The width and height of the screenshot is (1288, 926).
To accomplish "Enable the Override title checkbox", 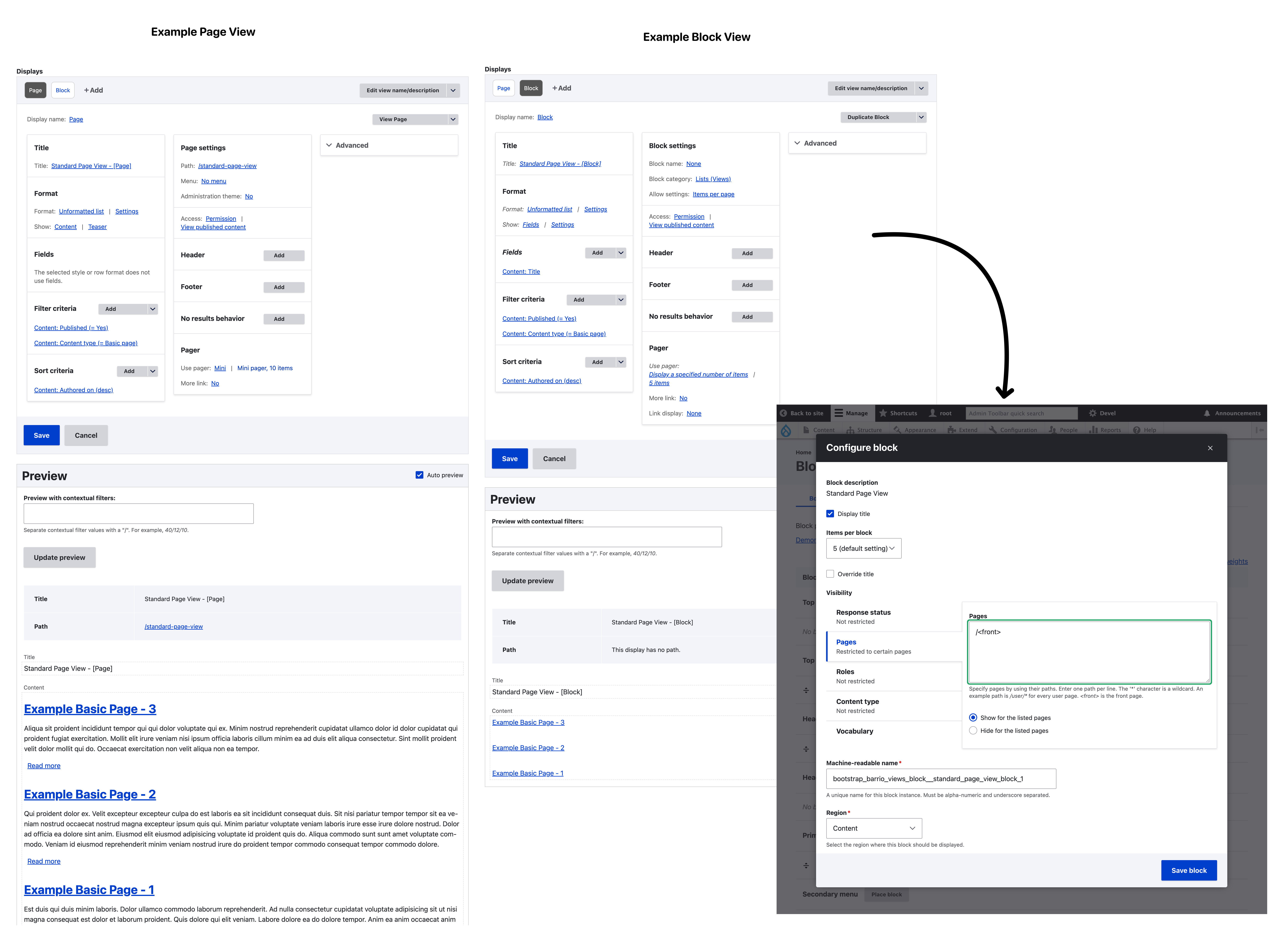I will (x=830, y=574).
